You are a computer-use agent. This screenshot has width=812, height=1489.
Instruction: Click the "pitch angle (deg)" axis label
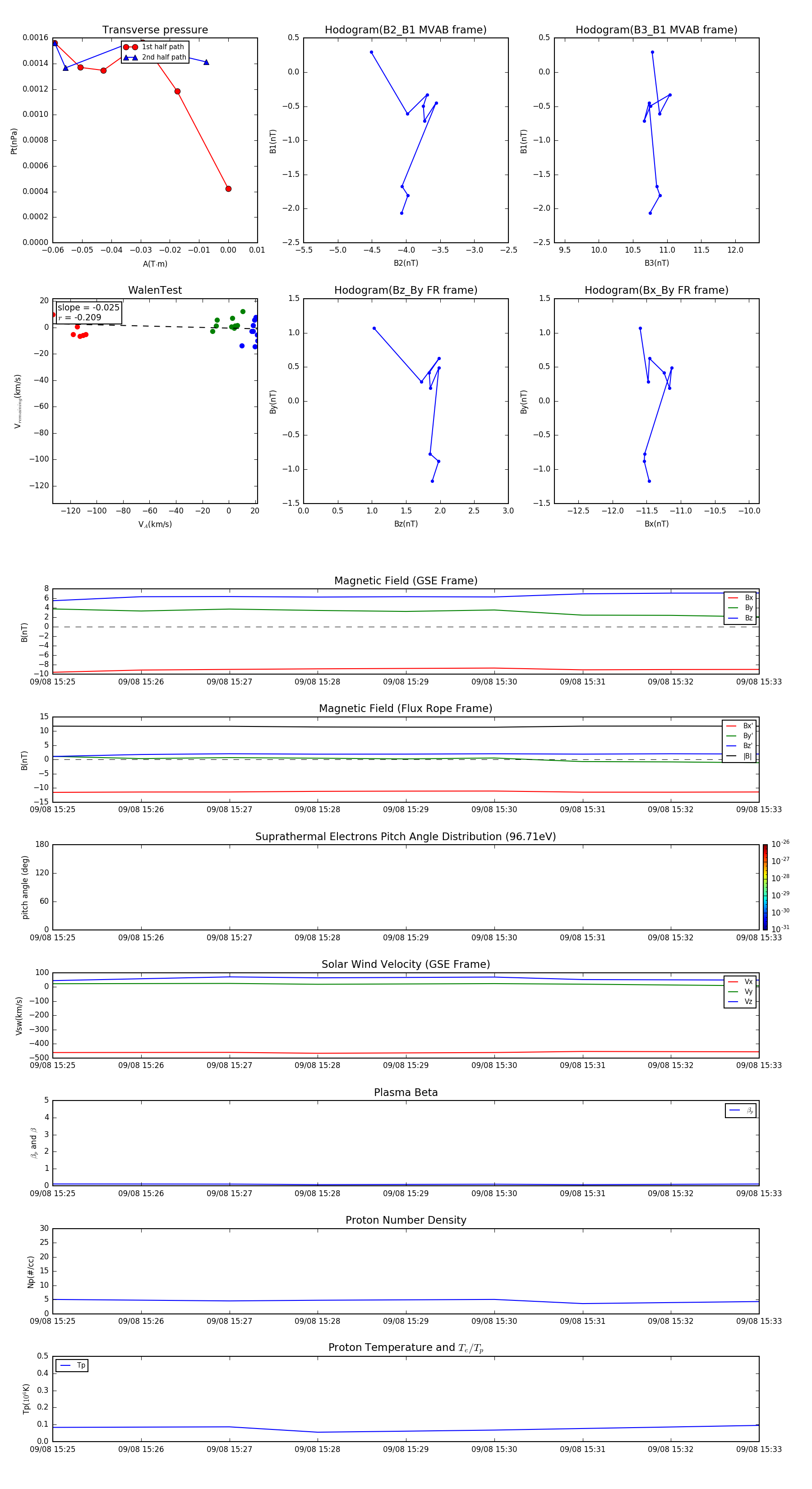click(25, 887)
